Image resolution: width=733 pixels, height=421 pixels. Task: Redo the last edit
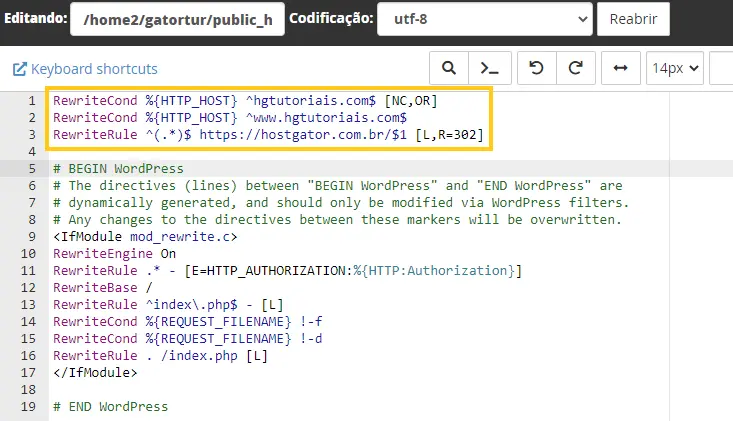point(575,68)
